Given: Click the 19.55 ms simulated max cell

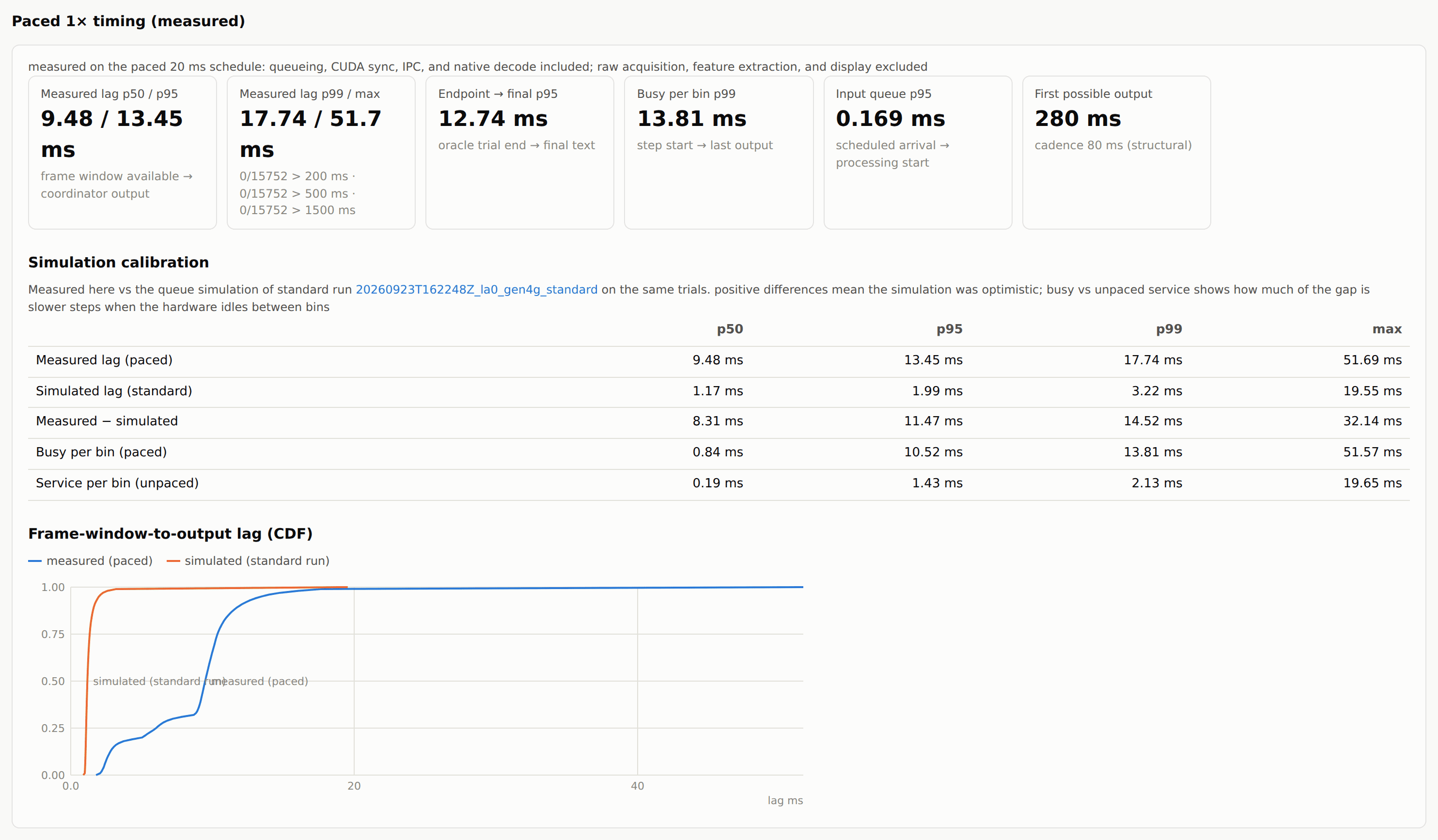Looking at the screenshot, I should [x=1373, y=391].
